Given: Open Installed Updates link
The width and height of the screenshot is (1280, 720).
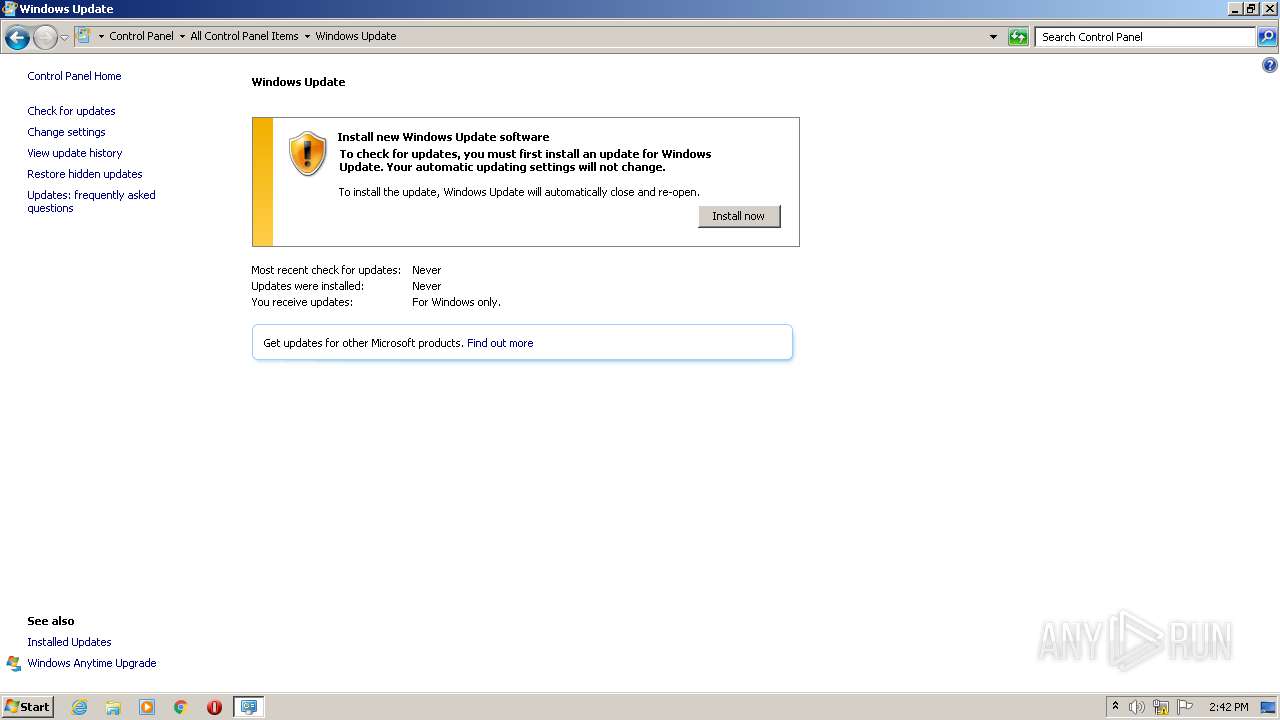Looking at the screenshot, I should point(69,642).
